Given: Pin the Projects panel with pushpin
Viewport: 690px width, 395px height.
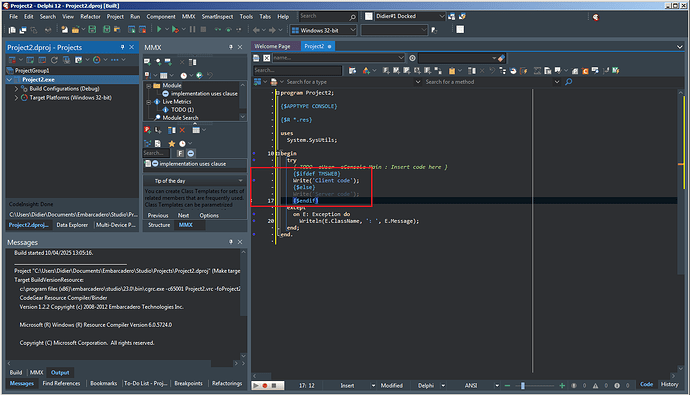Looking at the screenshot, I should 122,47.
